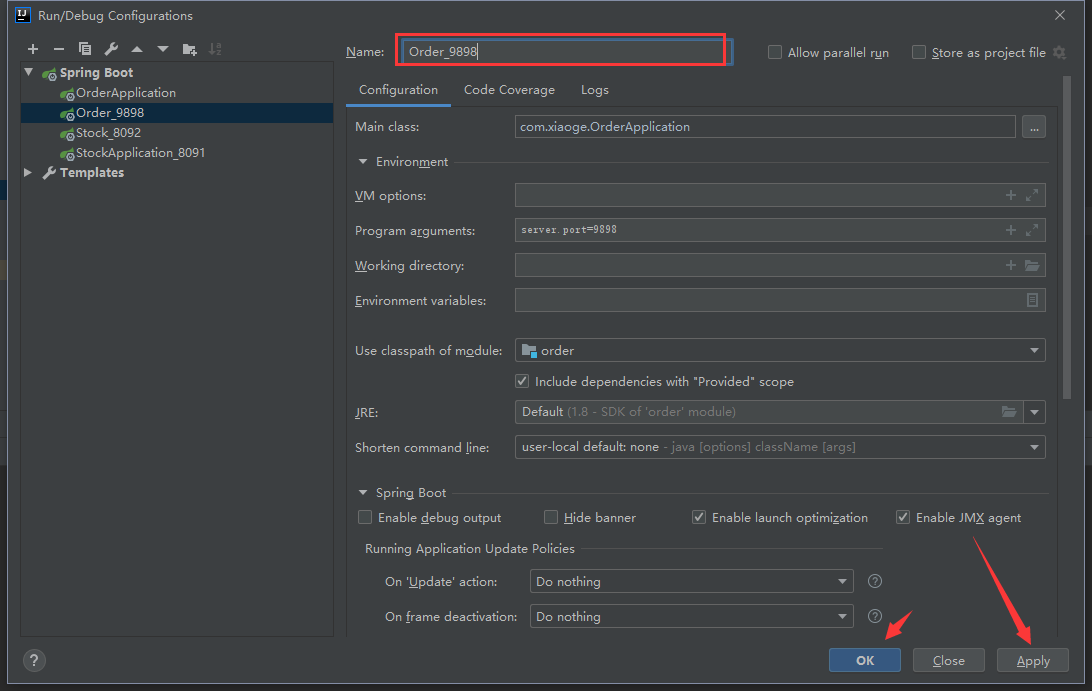Copy the selected configuration

pos(85,49)
